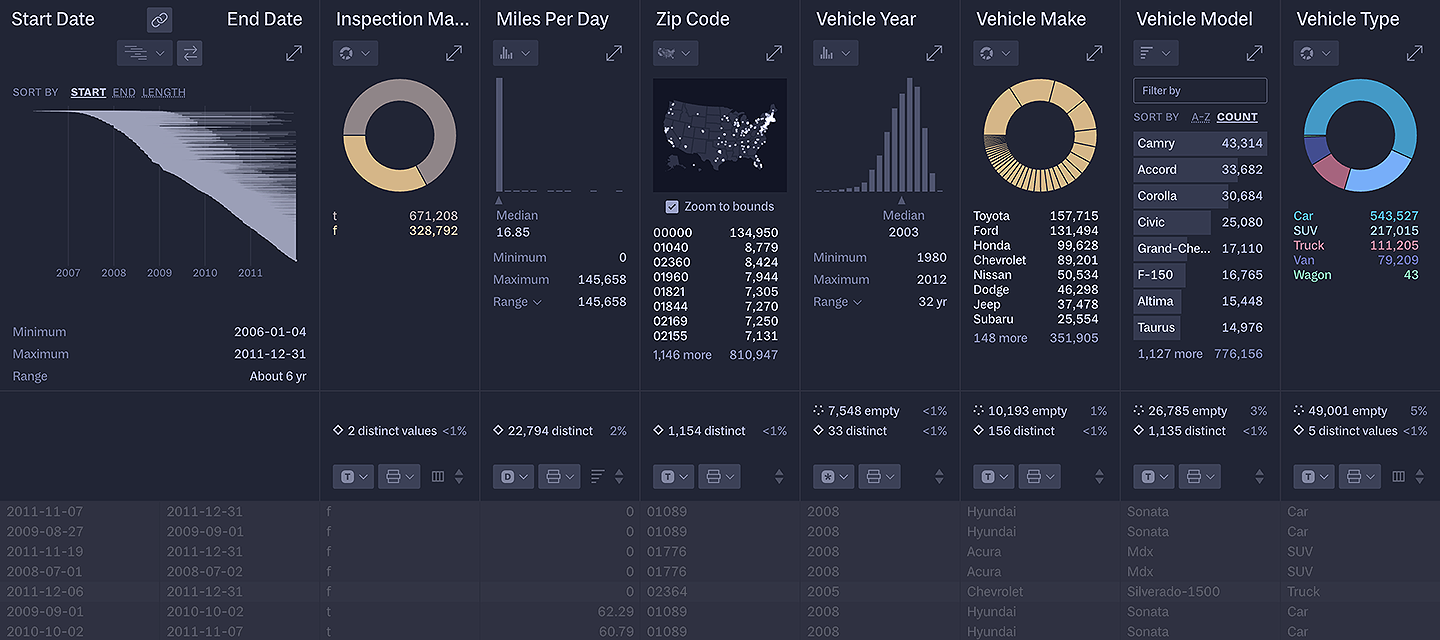
Task: Select the START sort option under Start Date
Action: [x=88, y=91]
